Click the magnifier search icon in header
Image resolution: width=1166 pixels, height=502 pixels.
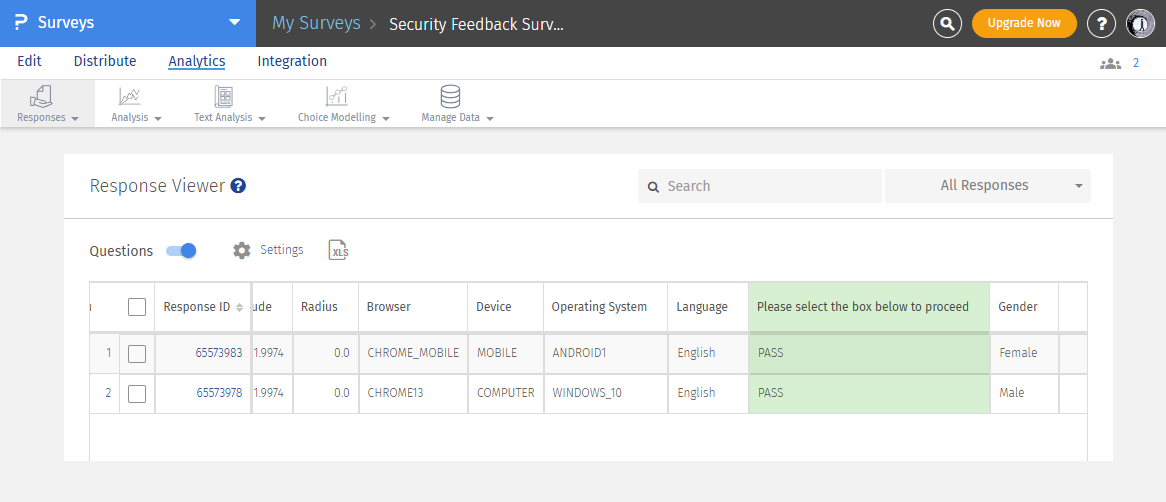(947, 23)
